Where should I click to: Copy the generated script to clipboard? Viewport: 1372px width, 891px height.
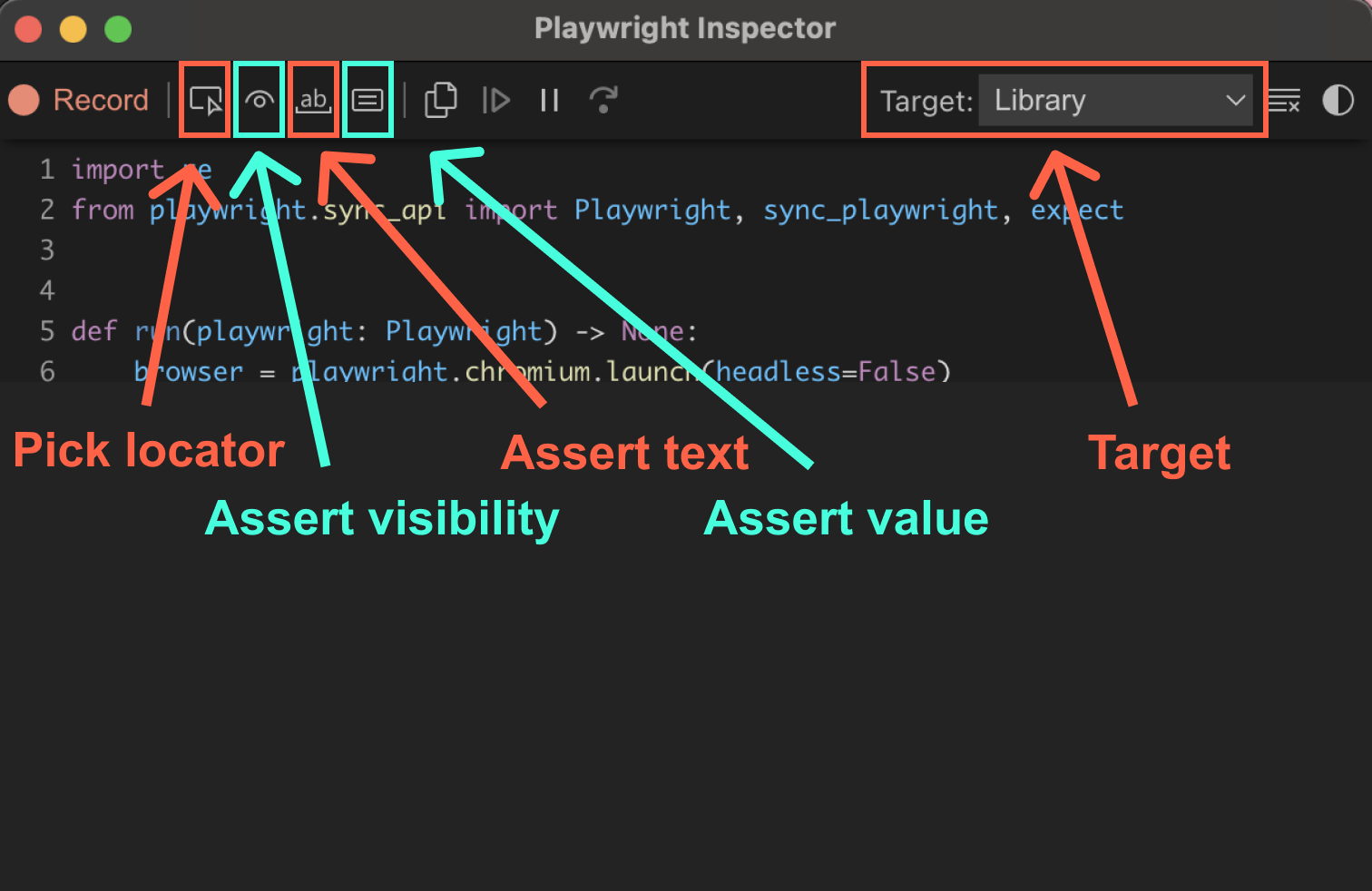click(441, 100)
